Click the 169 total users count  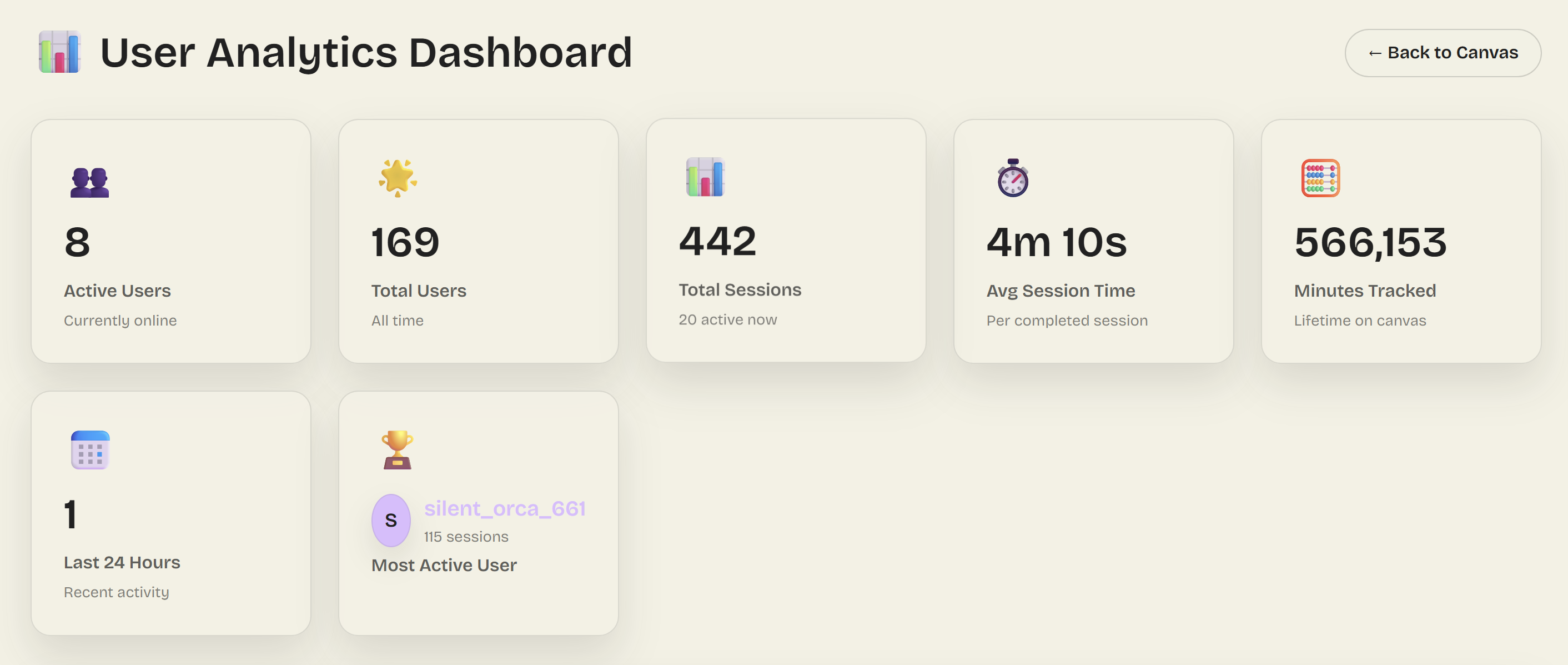click(x=405, y=242)
